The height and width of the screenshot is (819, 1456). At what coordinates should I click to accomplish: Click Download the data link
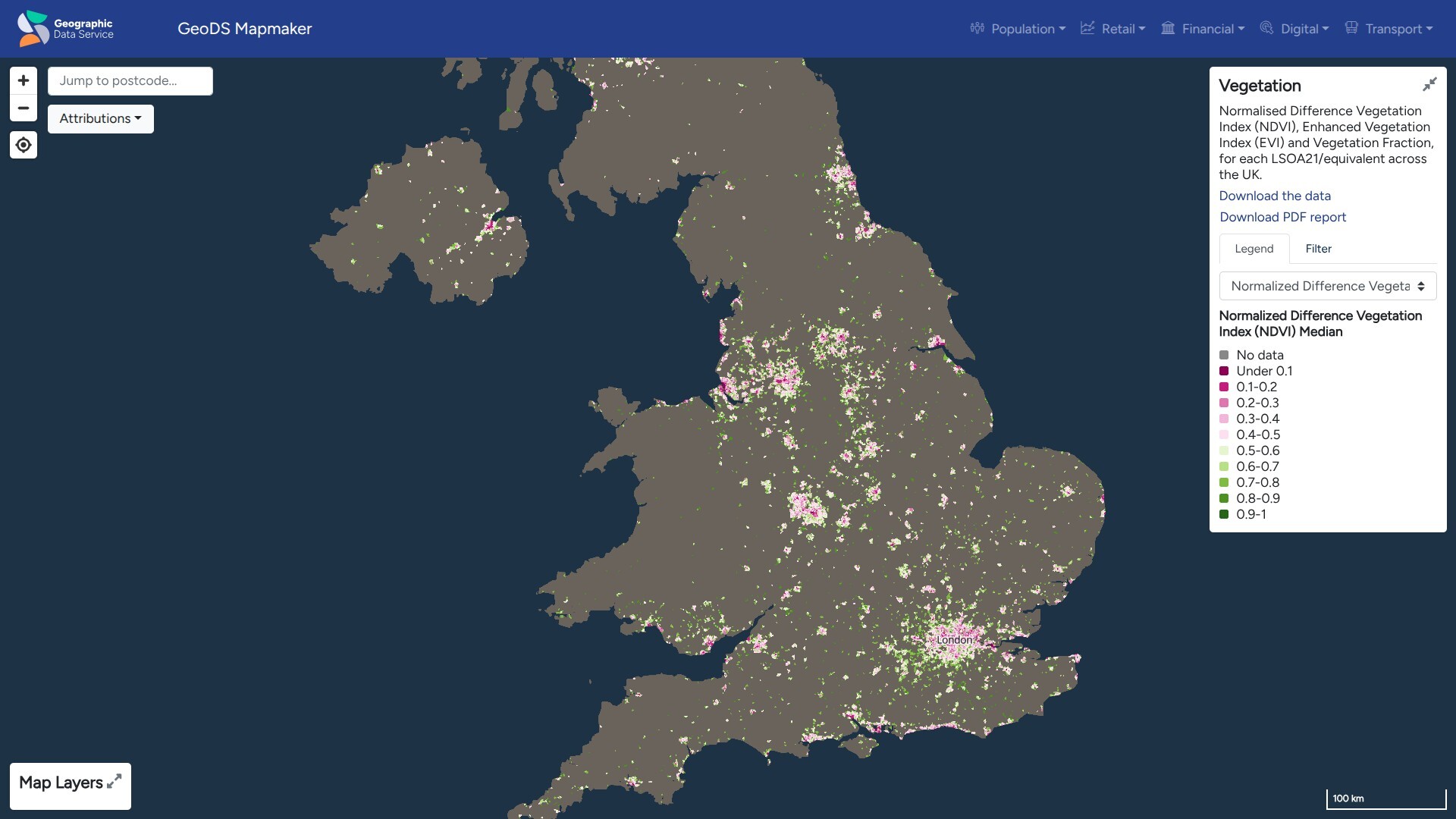(1274, 196)
